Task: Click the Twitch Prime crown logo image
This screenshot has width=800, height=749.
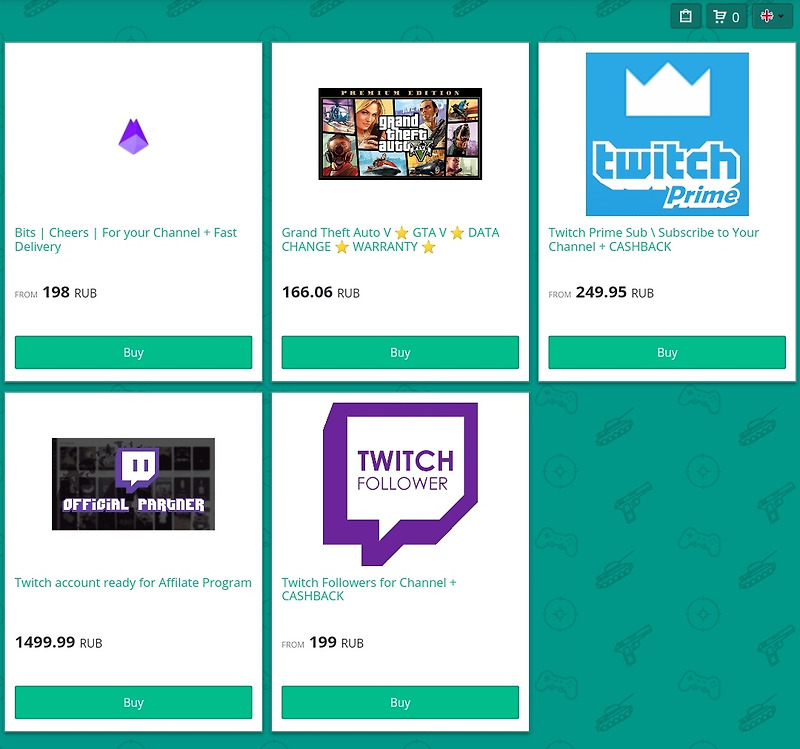Action: 667,134
